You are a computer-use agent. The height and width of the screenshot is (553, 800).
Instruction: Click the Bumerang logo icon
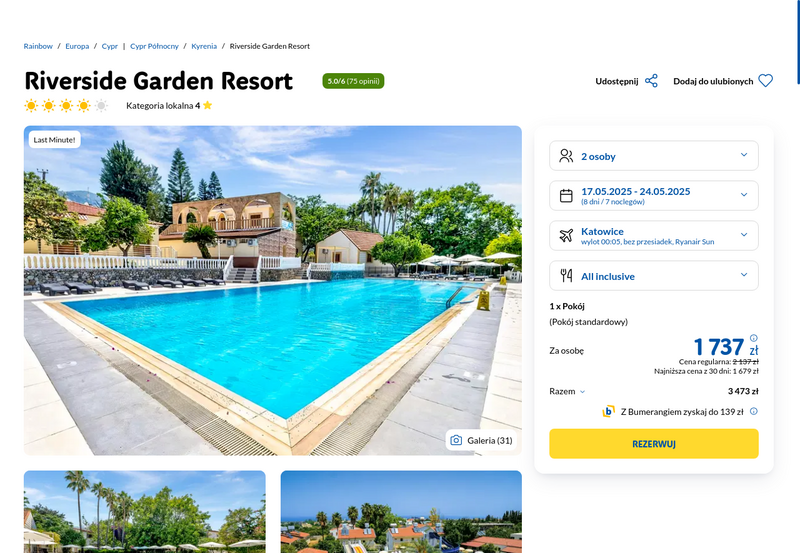(x=608, y=411)
